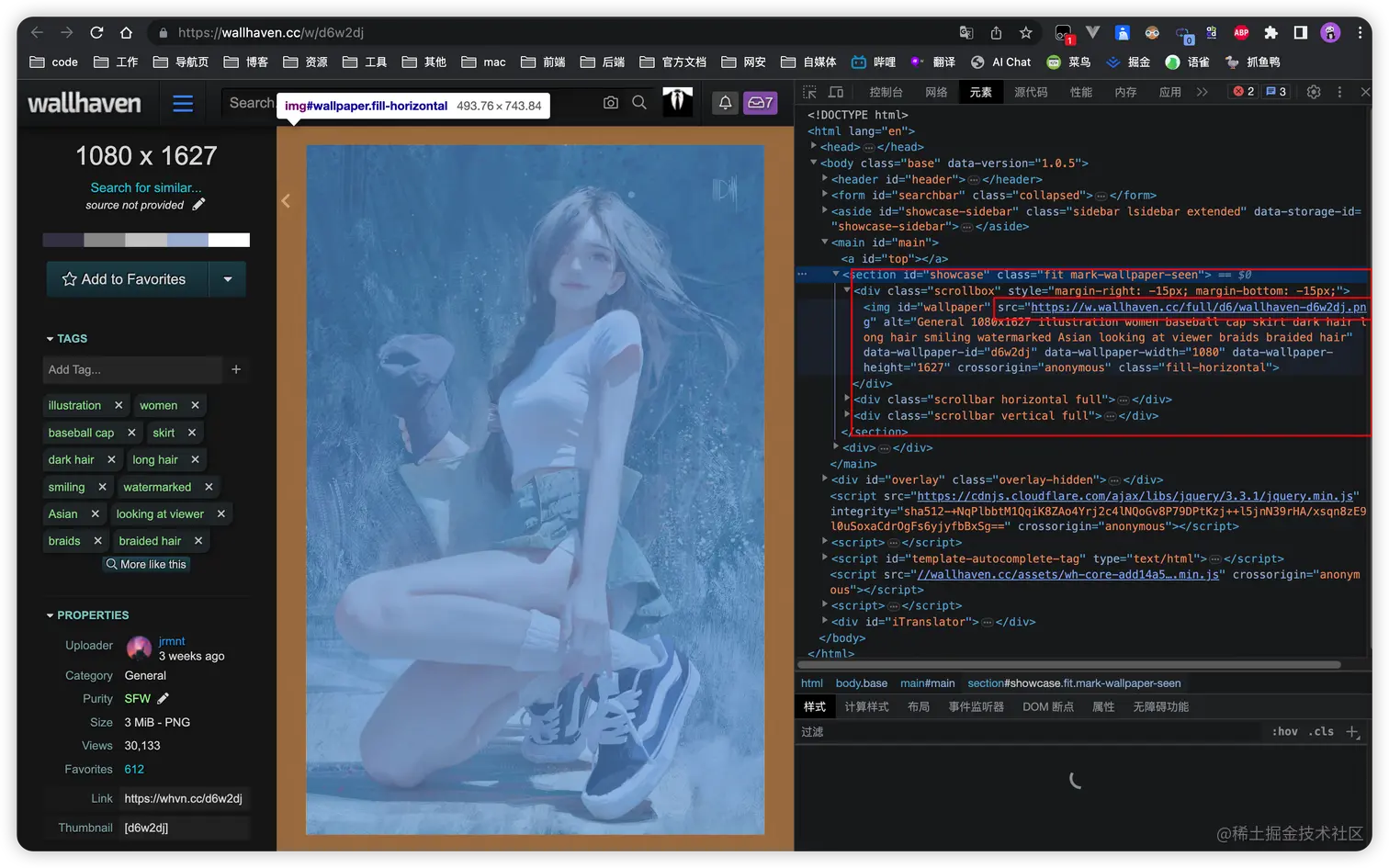Click the magnifier search icon in wallhaven header
The image size is (1389, 868).
[639, 102]
